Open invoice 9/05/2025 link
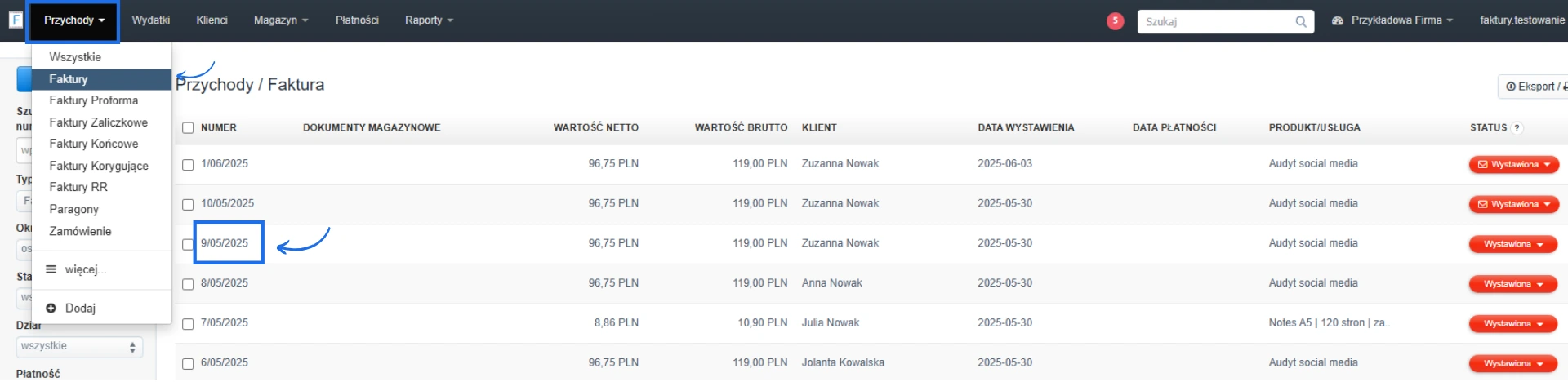The height and width of the screenshot is (382, 1568). [x=225, y=243]
